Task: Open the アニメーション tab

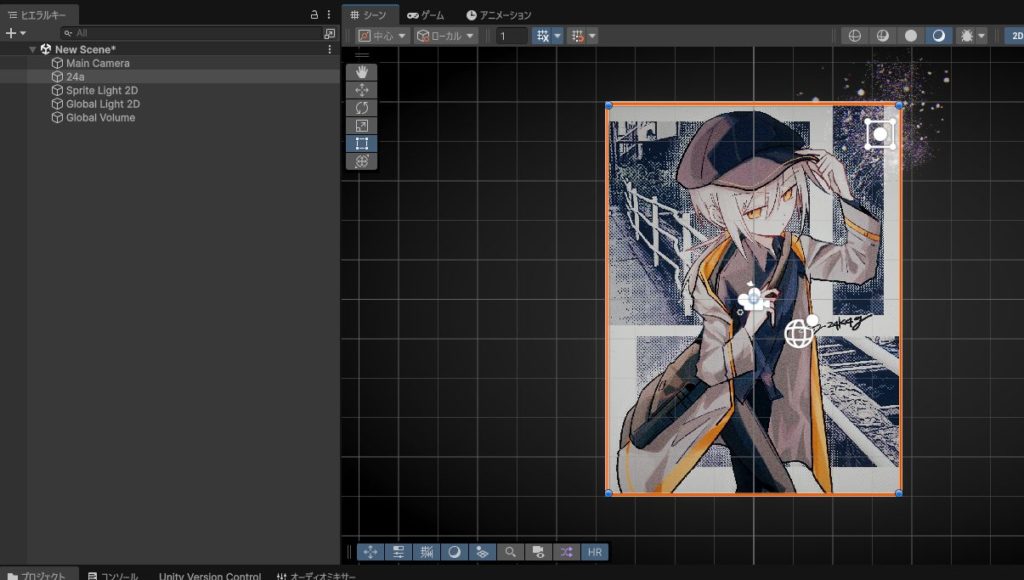Action: click(x=499, y=15)
